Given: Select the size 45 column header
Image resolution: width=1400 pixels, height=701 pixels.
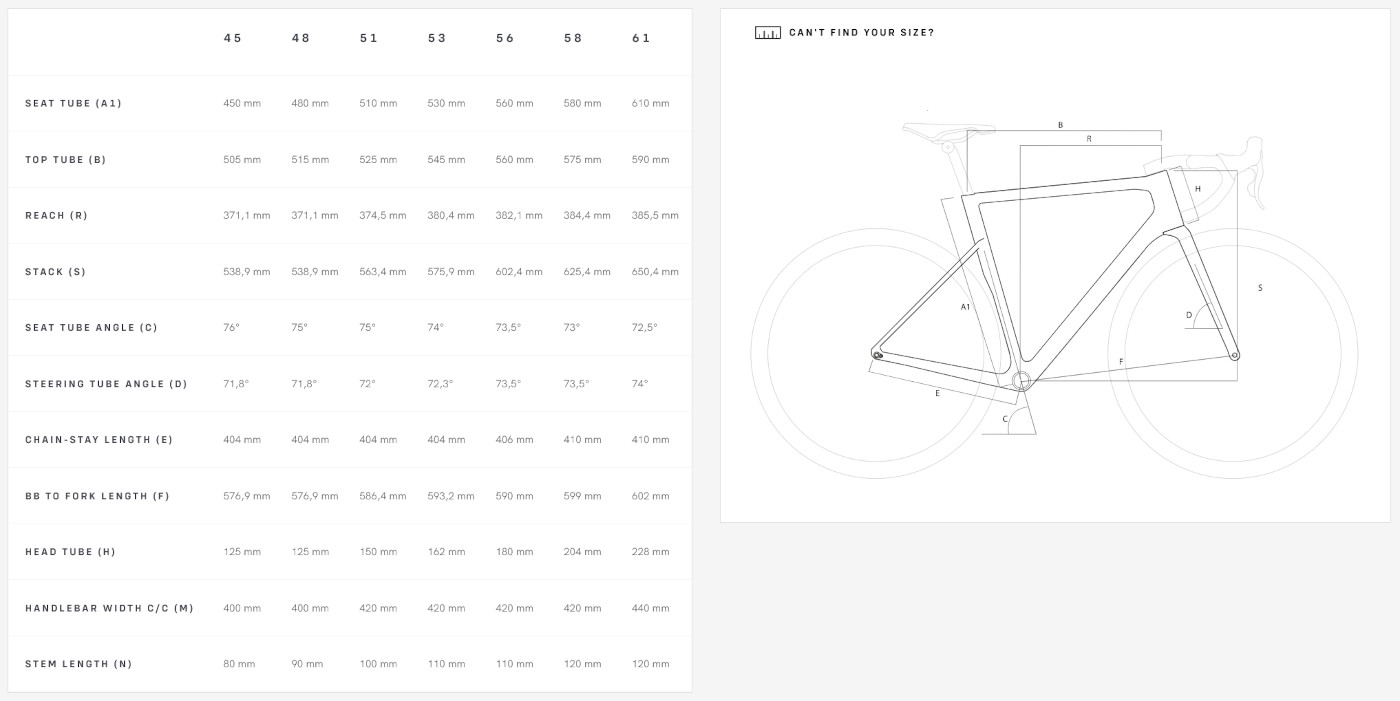Looking at the screenshot, I should pos(232,38).
